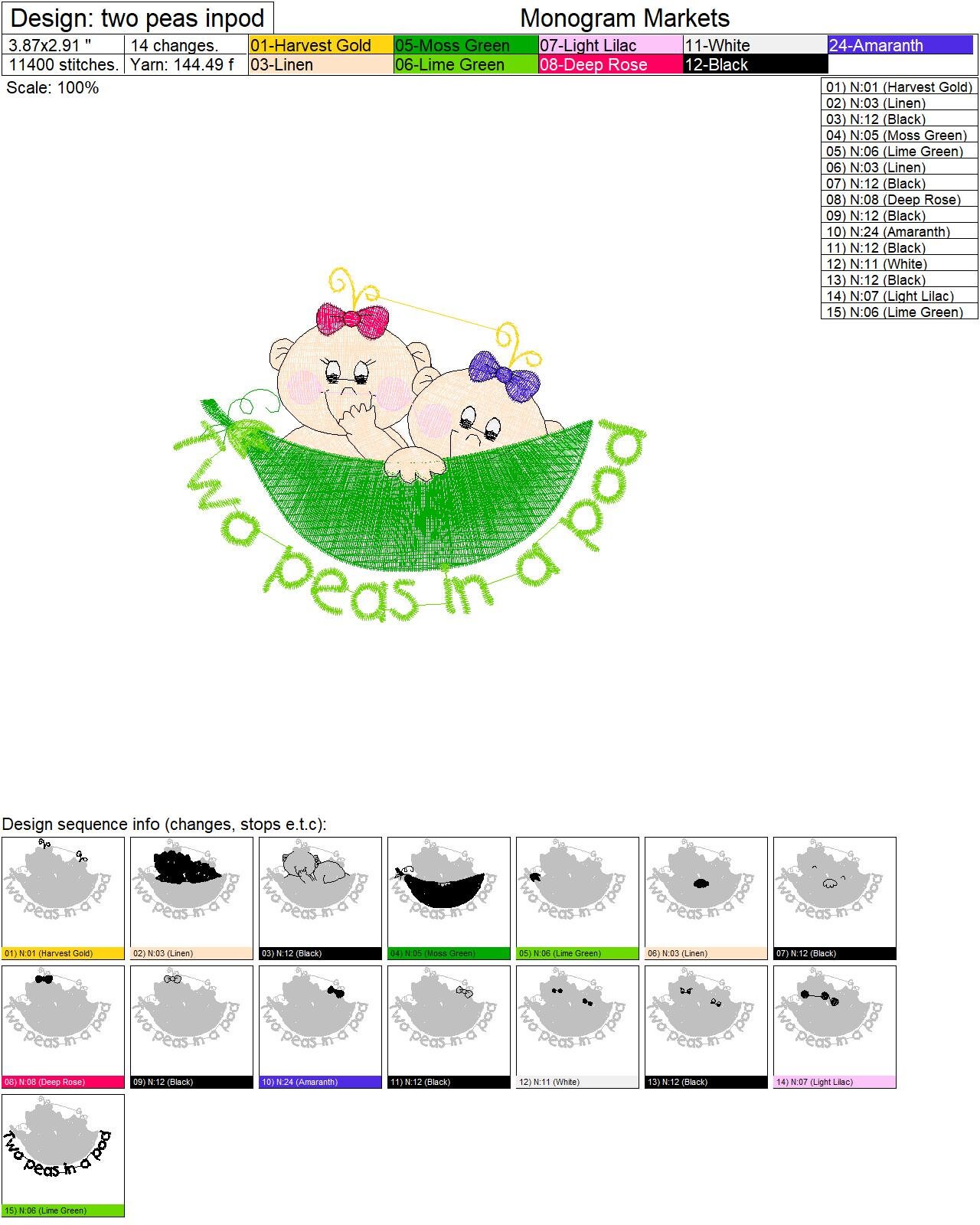980x1225 pixels.
Task: Select sequence row 05) N:06 (Lime Green)
Action: click(x=899, y=151)
